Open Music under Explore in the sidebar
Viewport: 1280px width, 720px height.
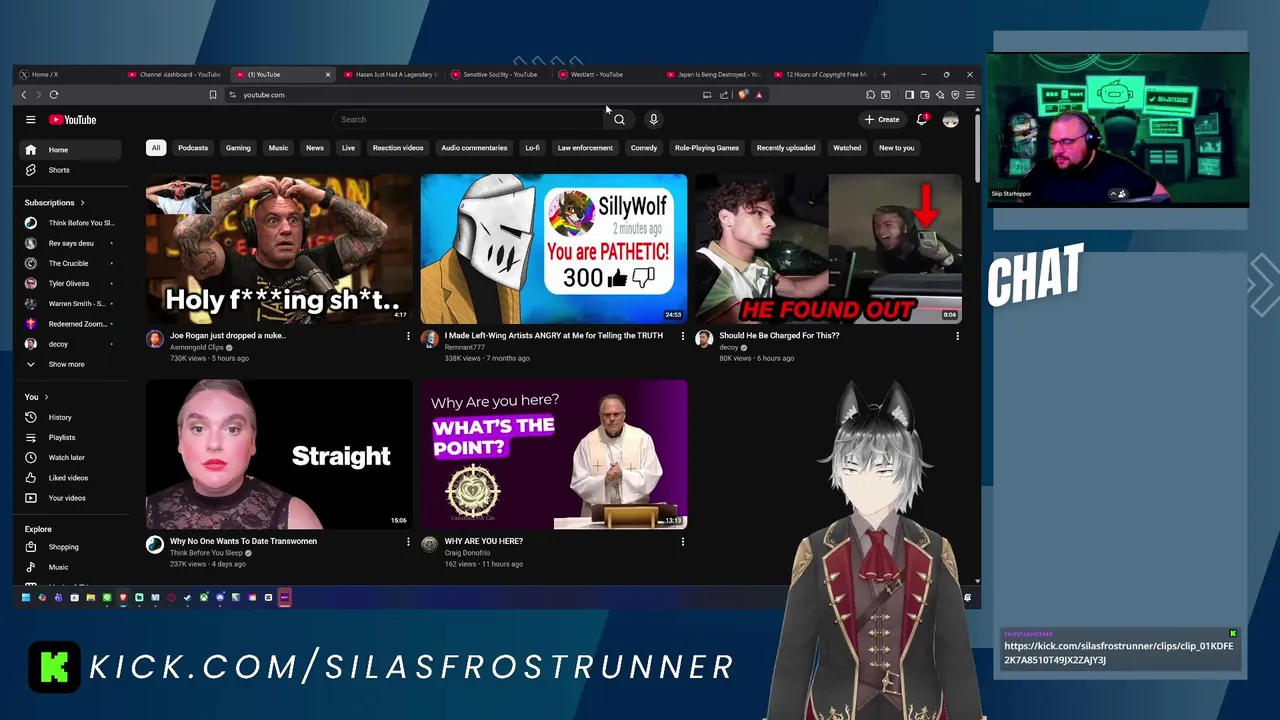[70, 567]
